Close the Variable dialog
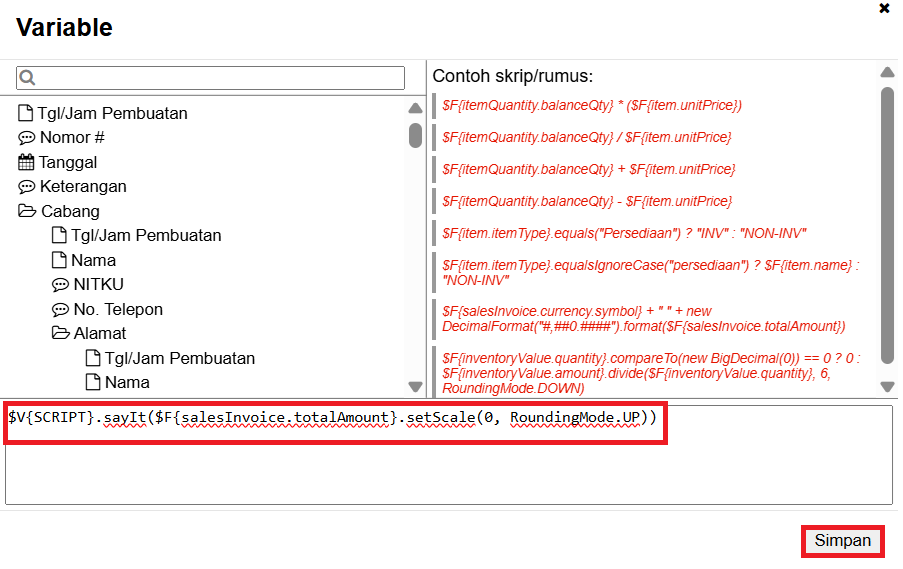Viewport: 903px width, 569px height. point(884,9)
